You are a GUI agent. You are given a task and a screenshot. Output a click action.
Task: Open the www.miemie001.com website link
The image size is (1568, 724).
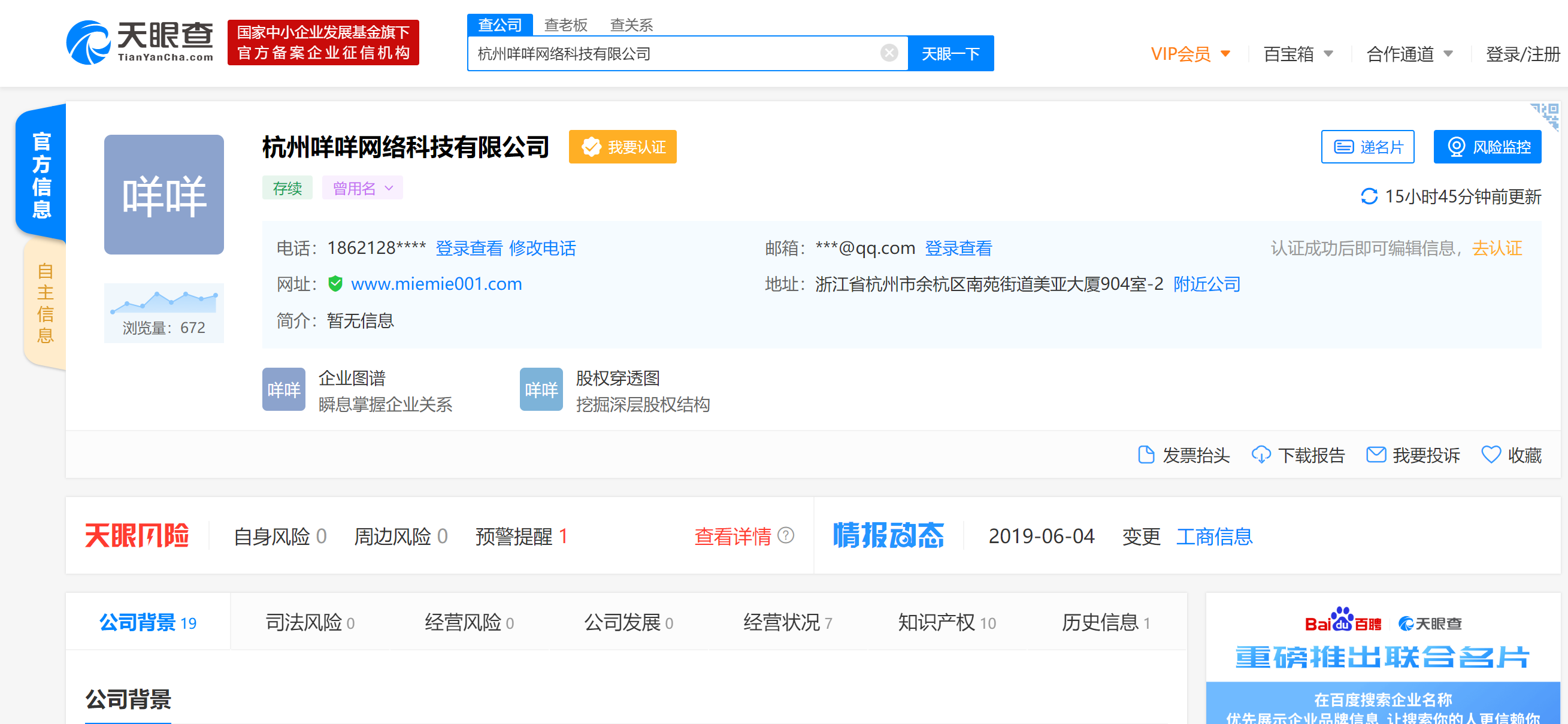click(437, 284)
